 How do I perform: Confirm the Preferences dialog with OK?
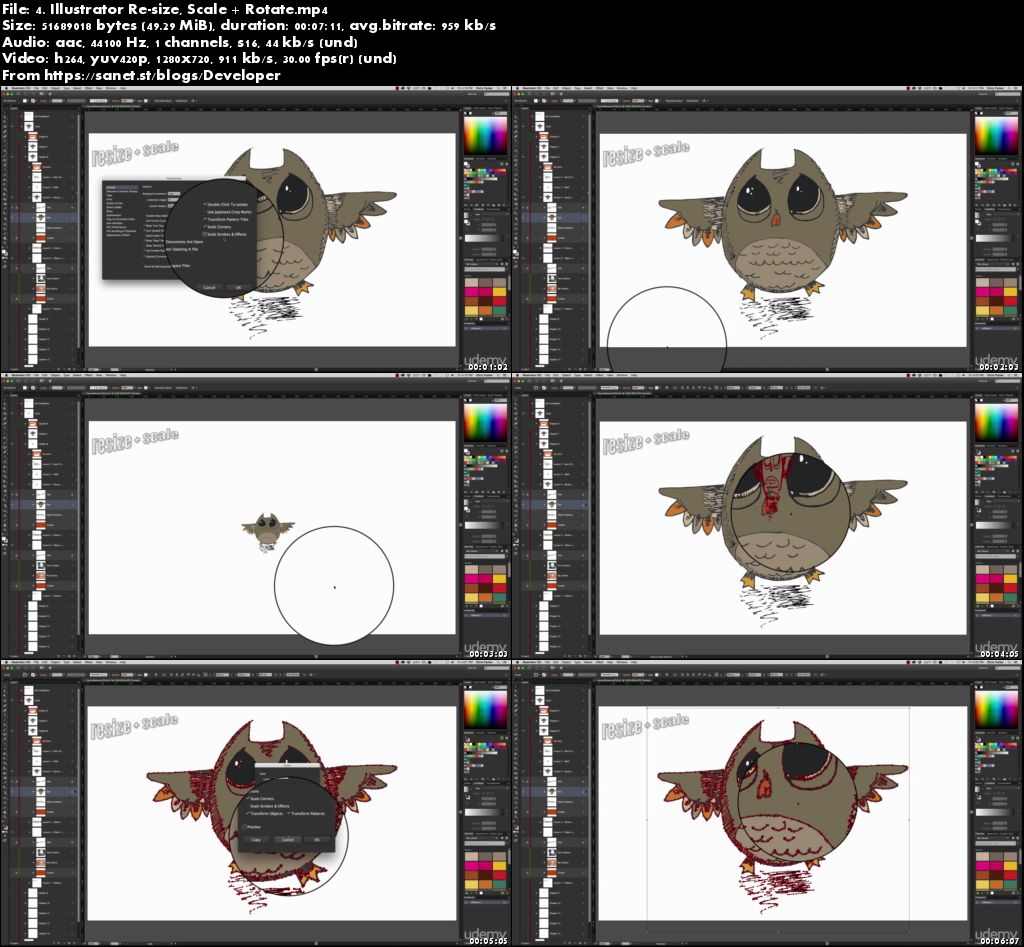[x=238, y=287]
